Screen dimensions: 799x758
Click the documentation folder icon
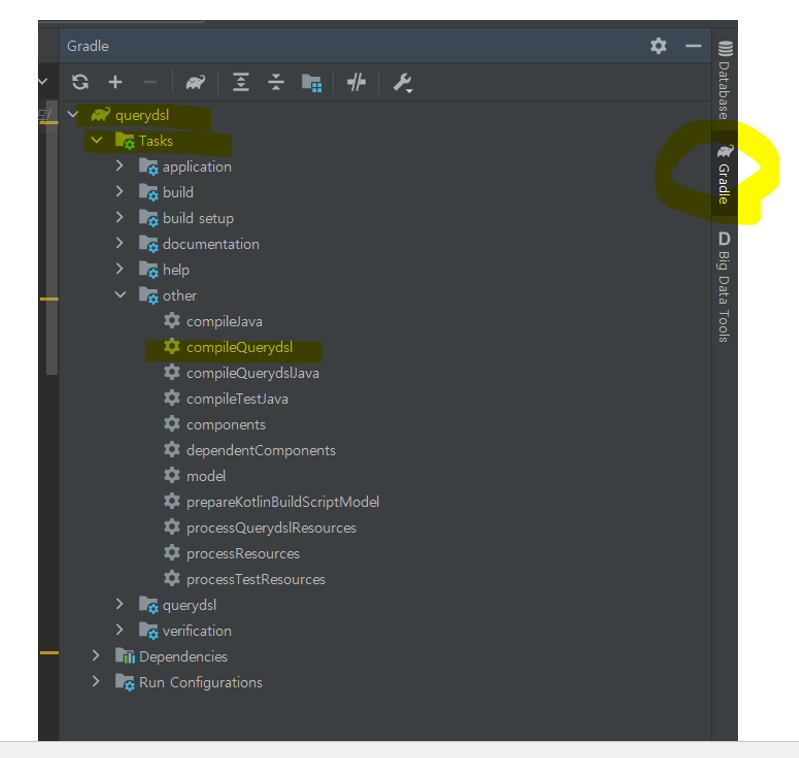(149, 244)
